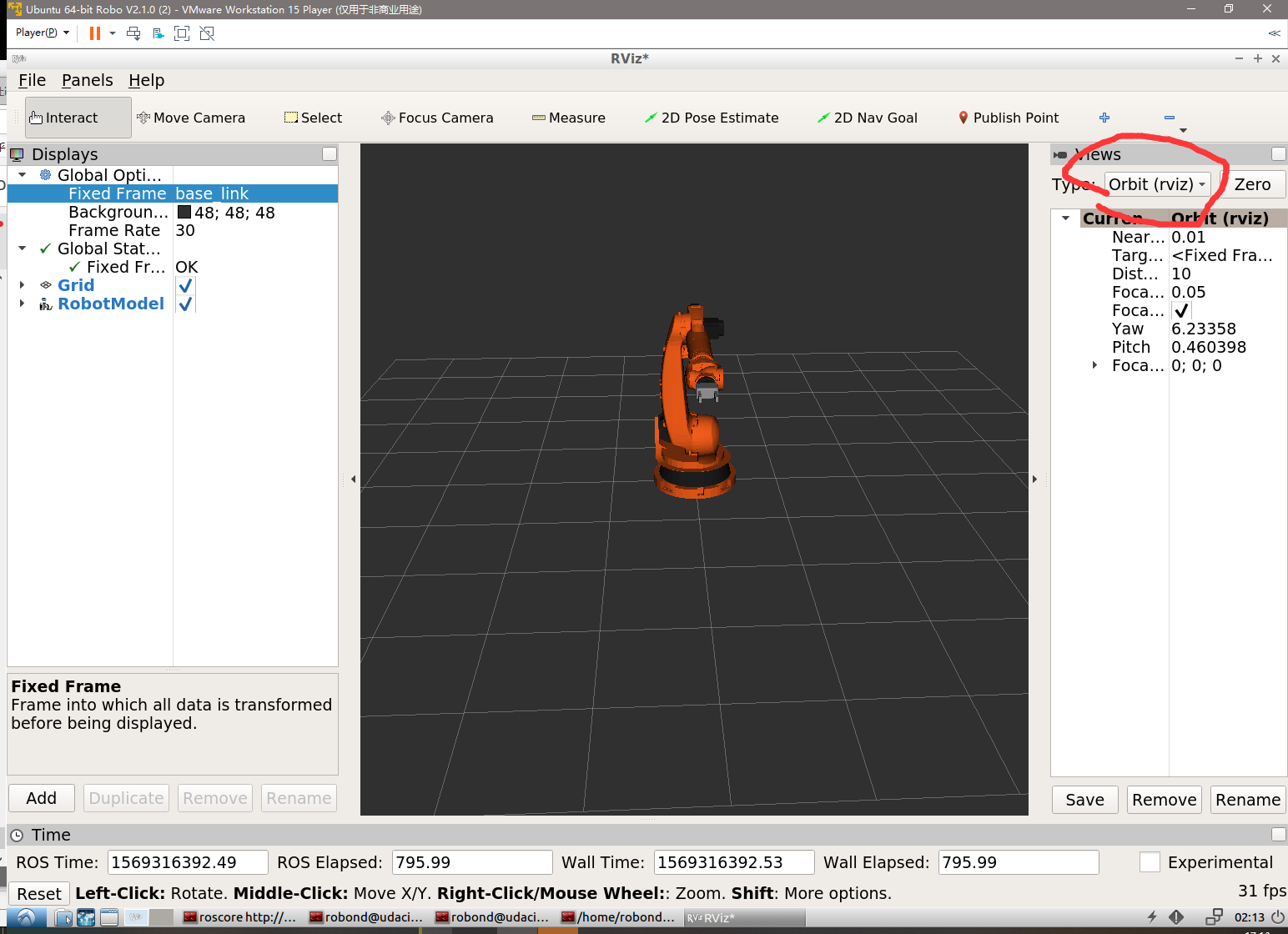This screenshot has height=934, width=1288.
Task: Select the Interact tool
Action: 78,118
